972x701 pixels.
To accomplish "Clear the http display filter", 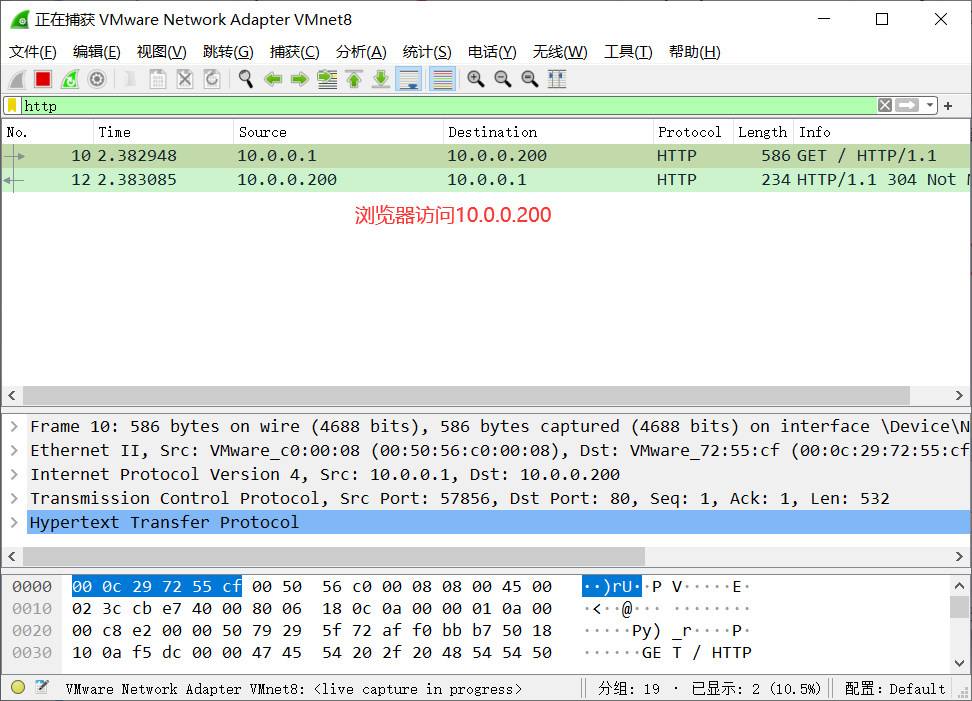I will (885, 105).
